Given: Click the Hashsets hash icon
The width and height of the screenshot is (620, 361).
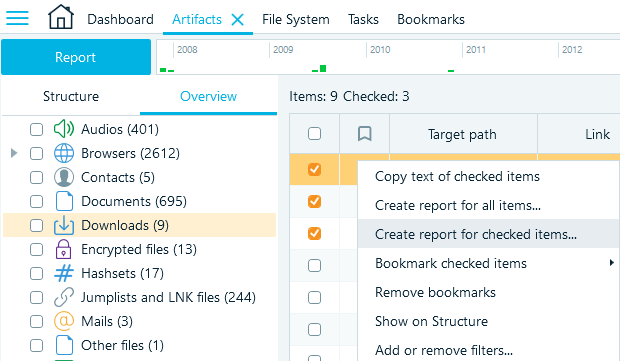Looking at the screenshot, I should tap(64, 273).
